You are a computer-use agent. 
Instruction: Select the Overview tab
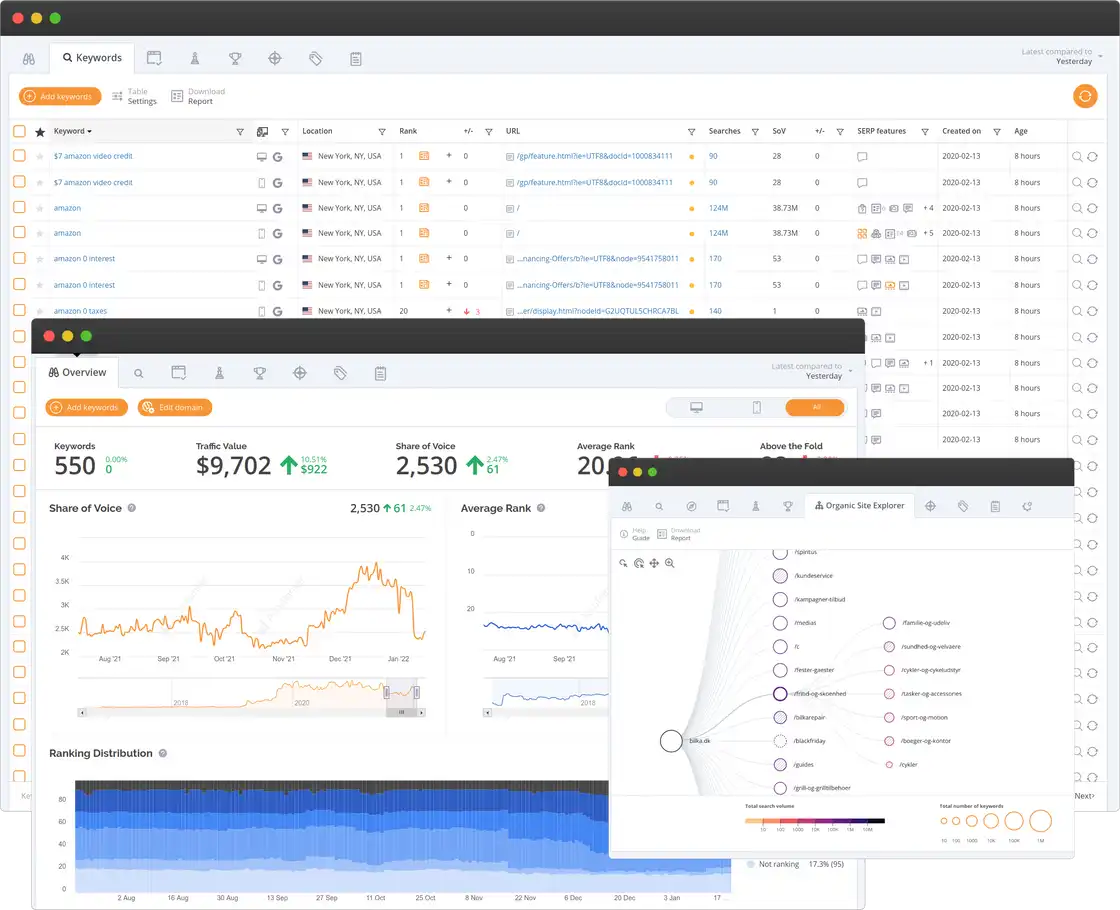tap(77, 372)
